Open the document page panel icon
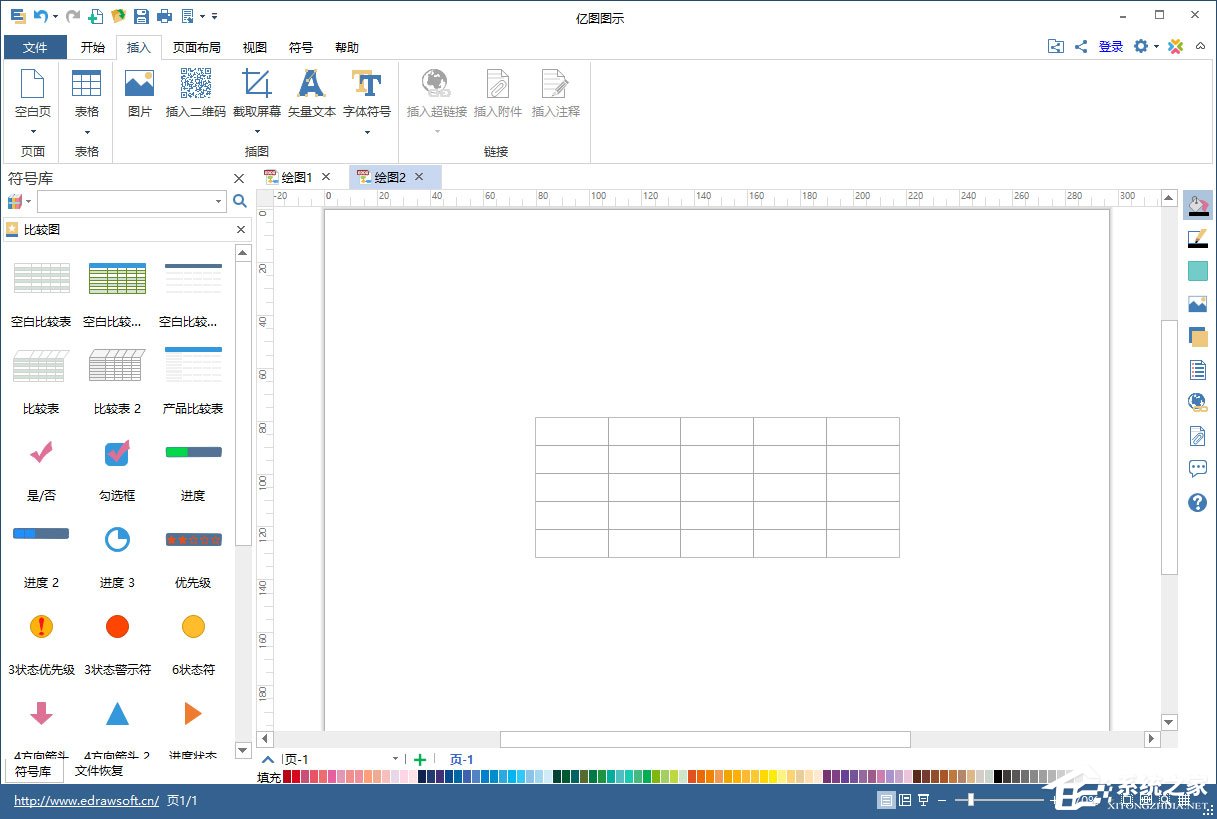This screenshot has width=1217, height=819. point(1197,370)
